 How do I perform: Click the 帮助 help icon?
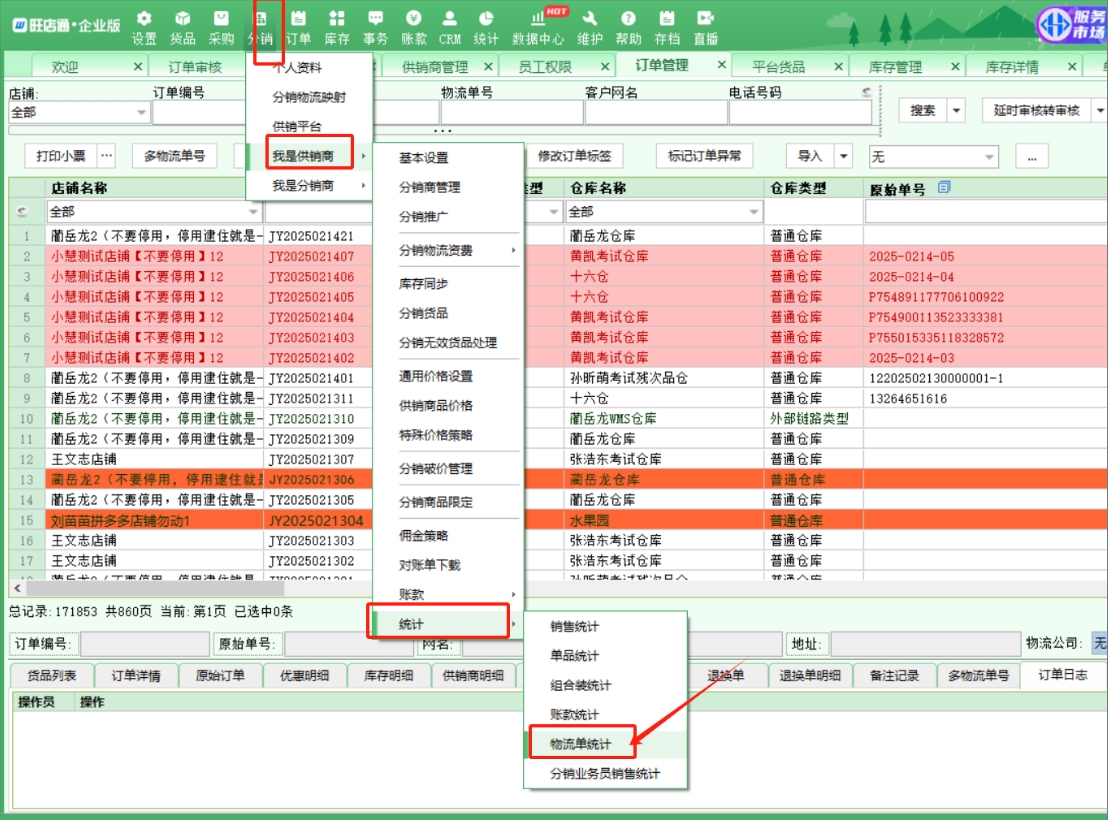point(628,27)
